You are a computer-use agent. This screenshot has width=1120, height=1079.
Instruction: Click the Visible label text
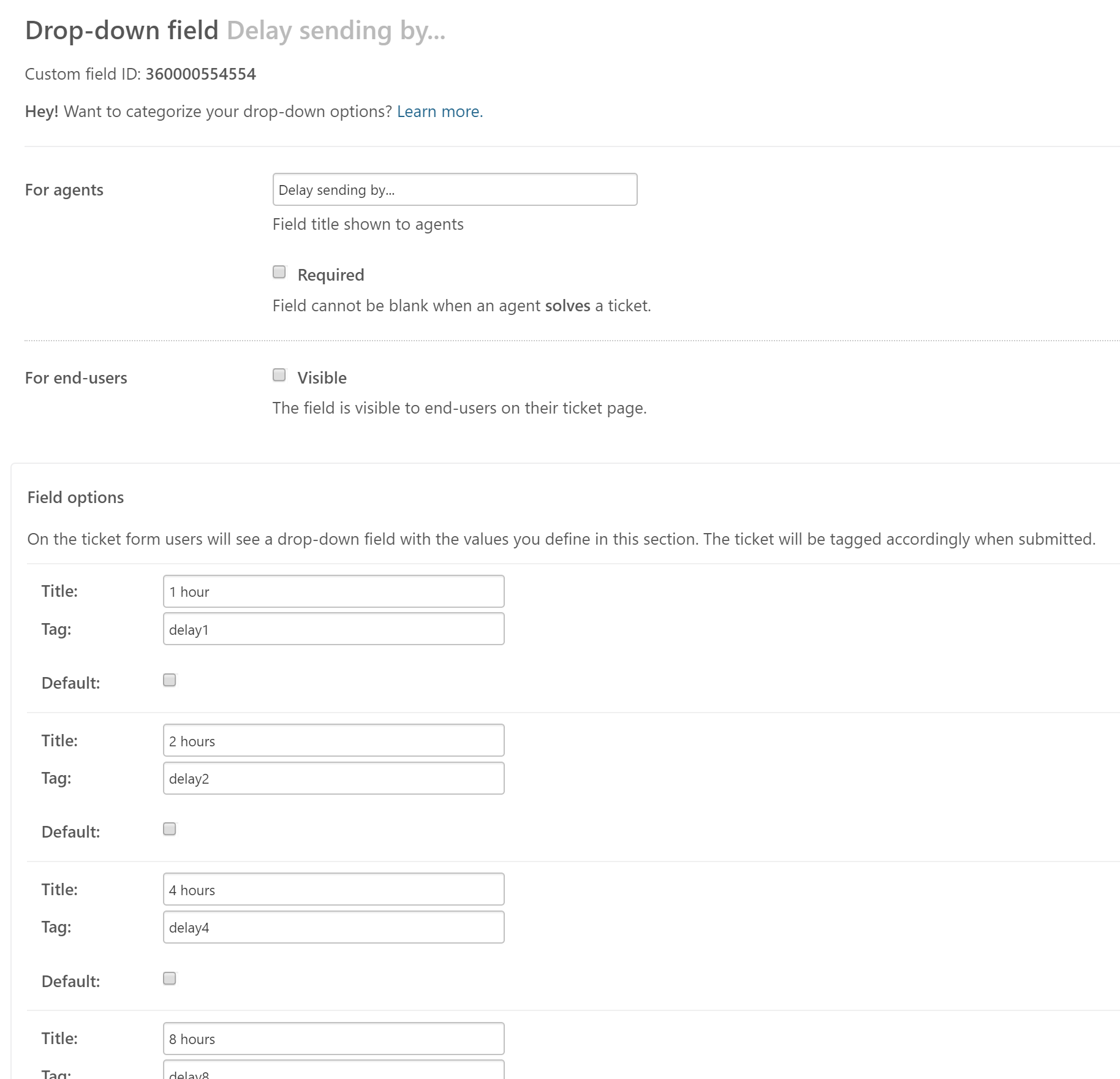[322, 378]
